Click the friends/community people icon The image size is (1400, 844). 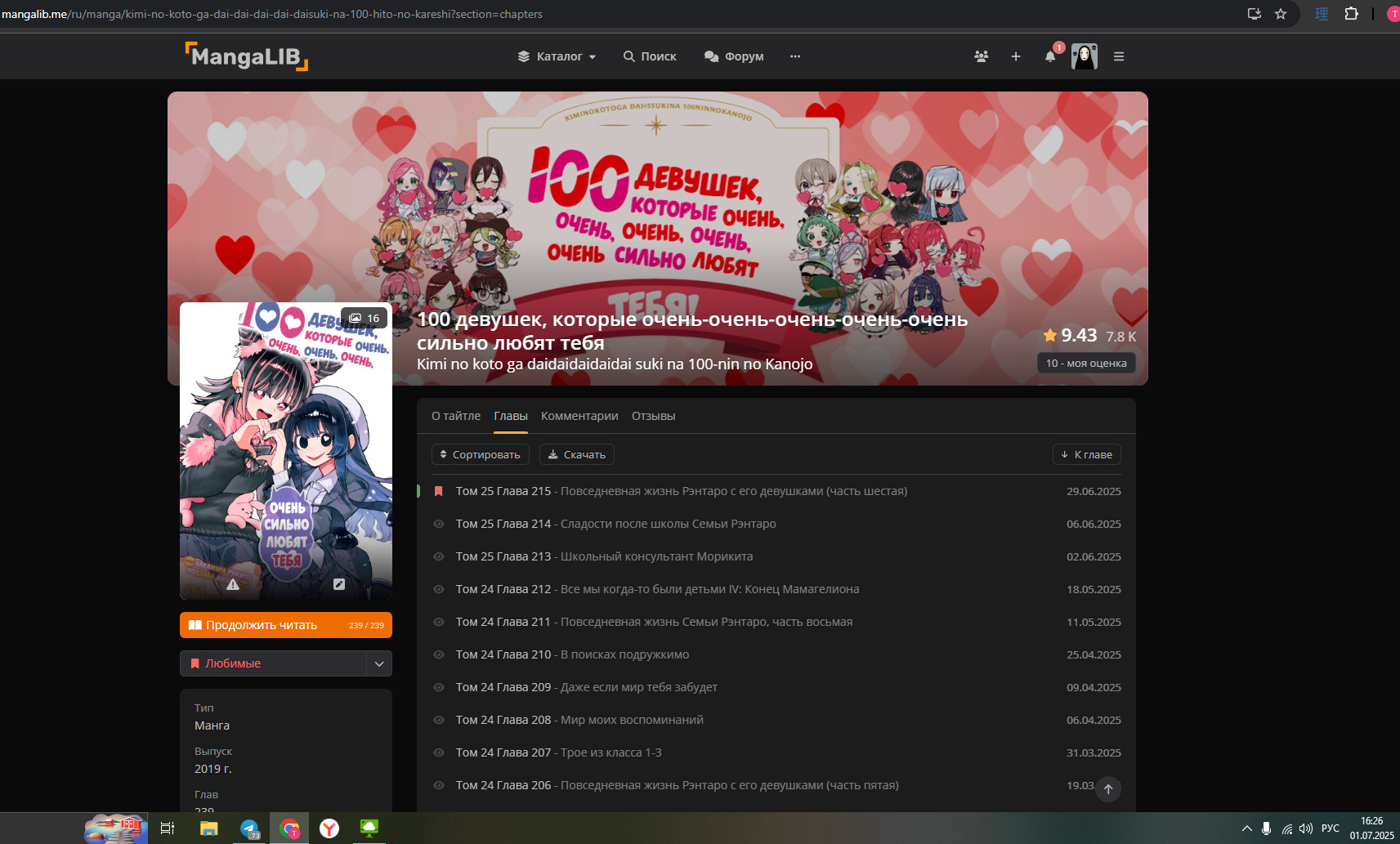pyautogui.click(x=981, y=56)
